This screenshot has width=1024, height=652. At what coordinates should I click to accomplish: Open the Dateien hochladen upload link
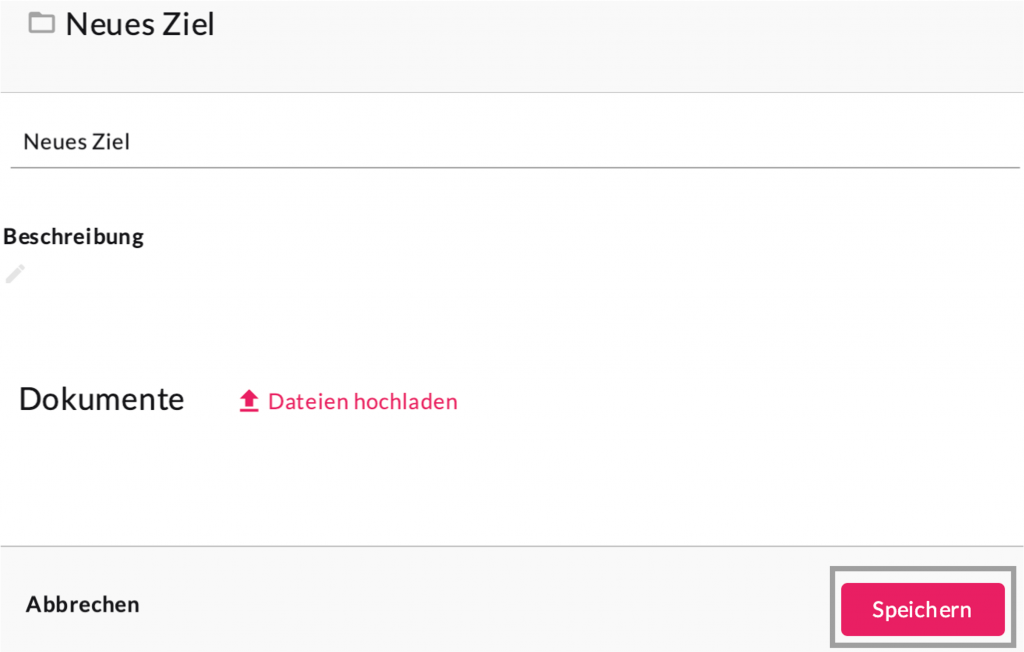click(362, 402)
